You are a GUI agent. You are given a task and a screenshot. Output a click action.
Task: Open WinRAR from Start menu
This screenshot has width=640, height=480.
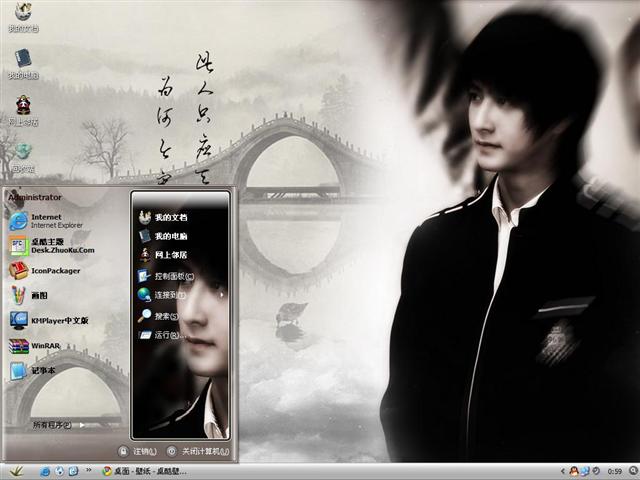click(35, 346)
